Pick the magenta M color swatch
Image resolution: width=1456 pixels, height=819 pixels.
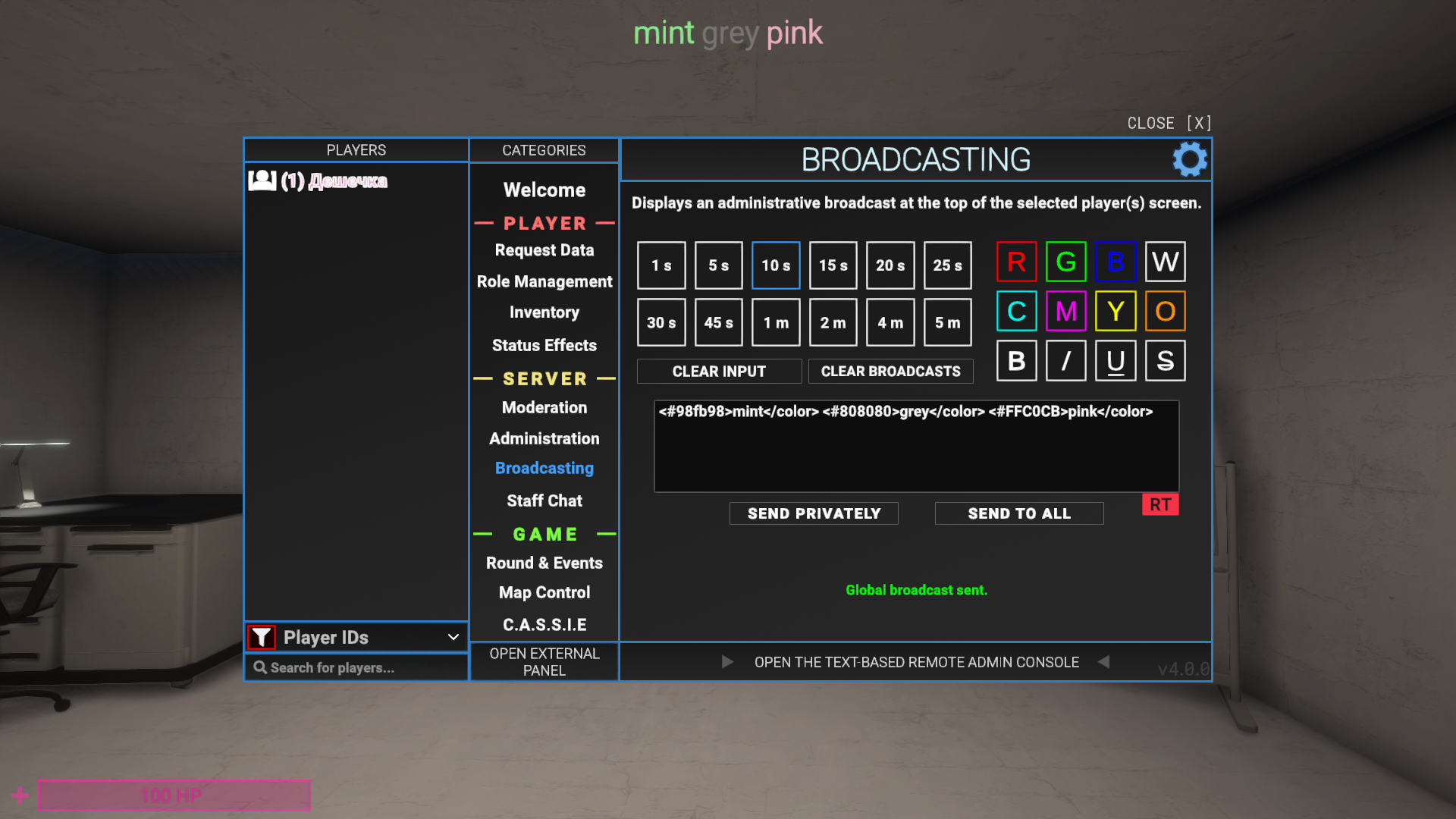click(1065, 311)
